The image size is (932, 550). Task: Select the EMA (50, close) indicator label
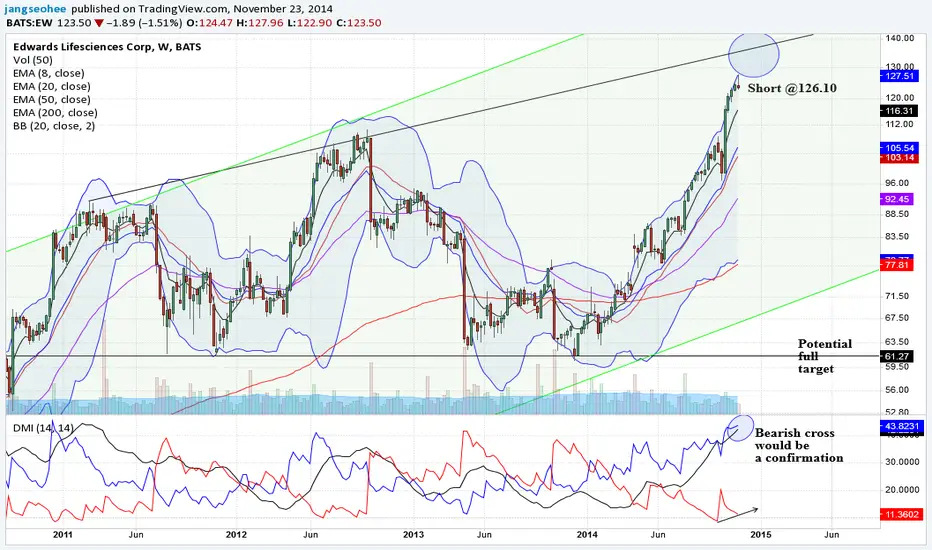[52, 99]
